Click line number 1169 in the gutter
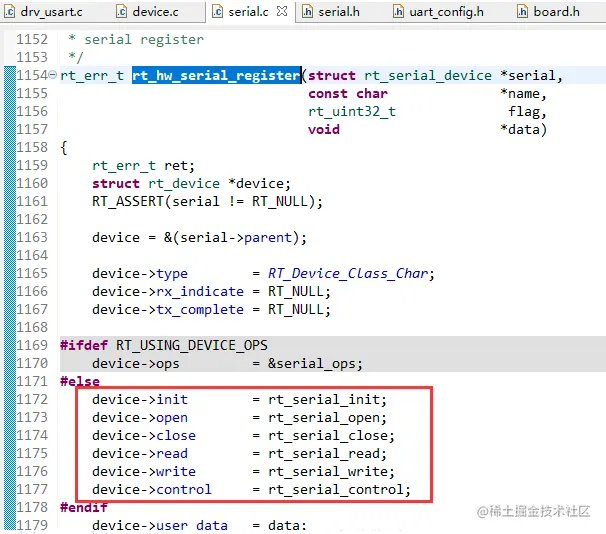The width and height of the screenshot is (606, 534). [32, 345]
